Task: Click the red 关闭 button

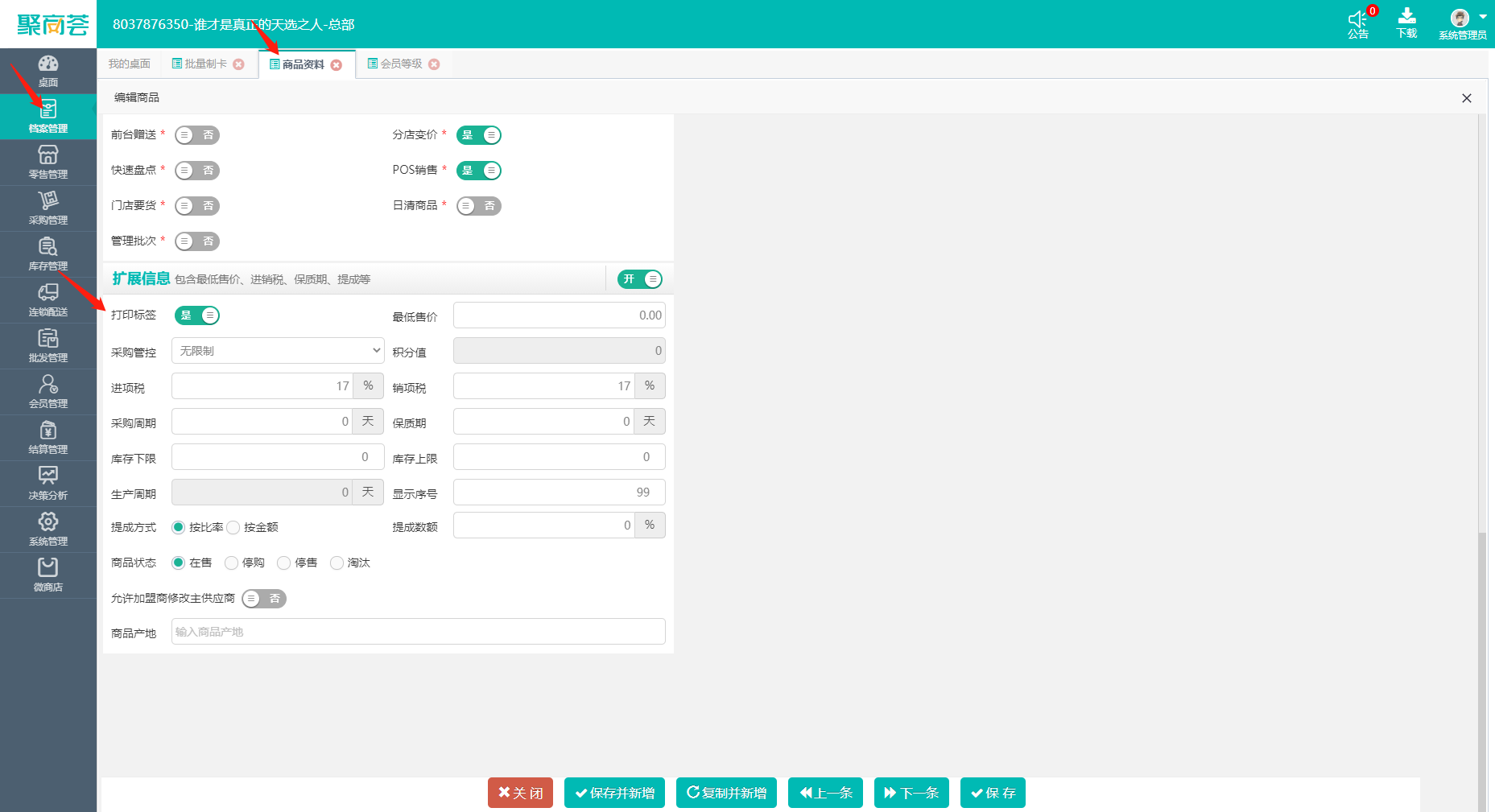Action: [x=520, y=793]
